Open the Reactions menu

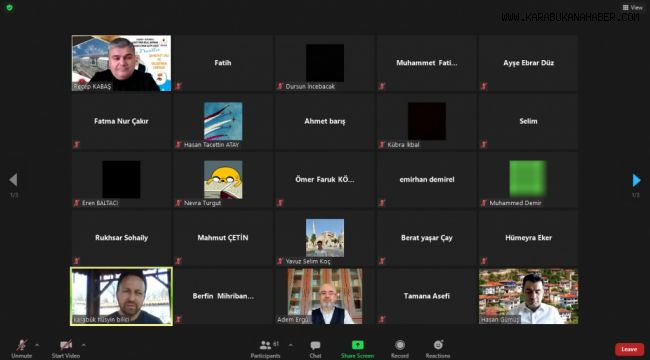click(438, 348)
